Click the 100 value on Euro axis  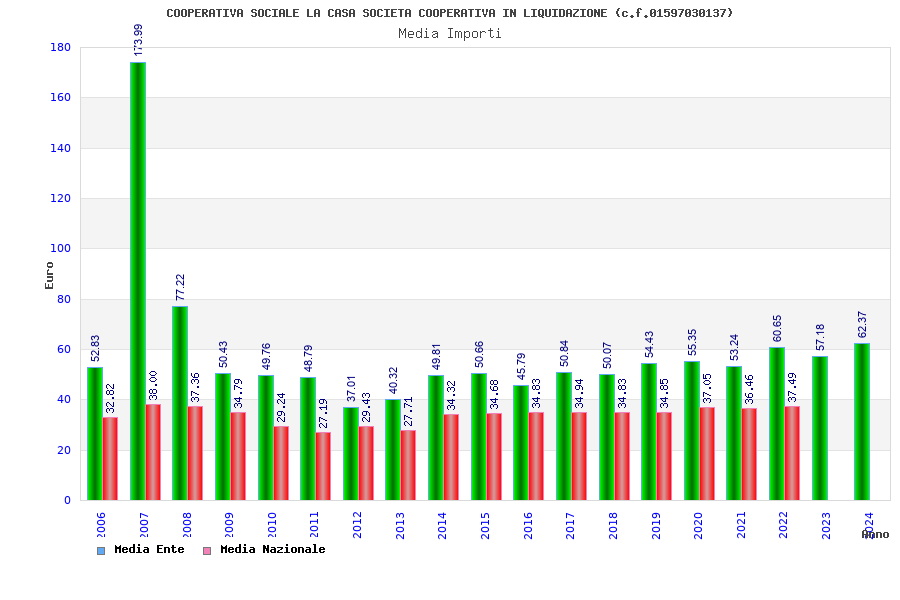point(60,249)
